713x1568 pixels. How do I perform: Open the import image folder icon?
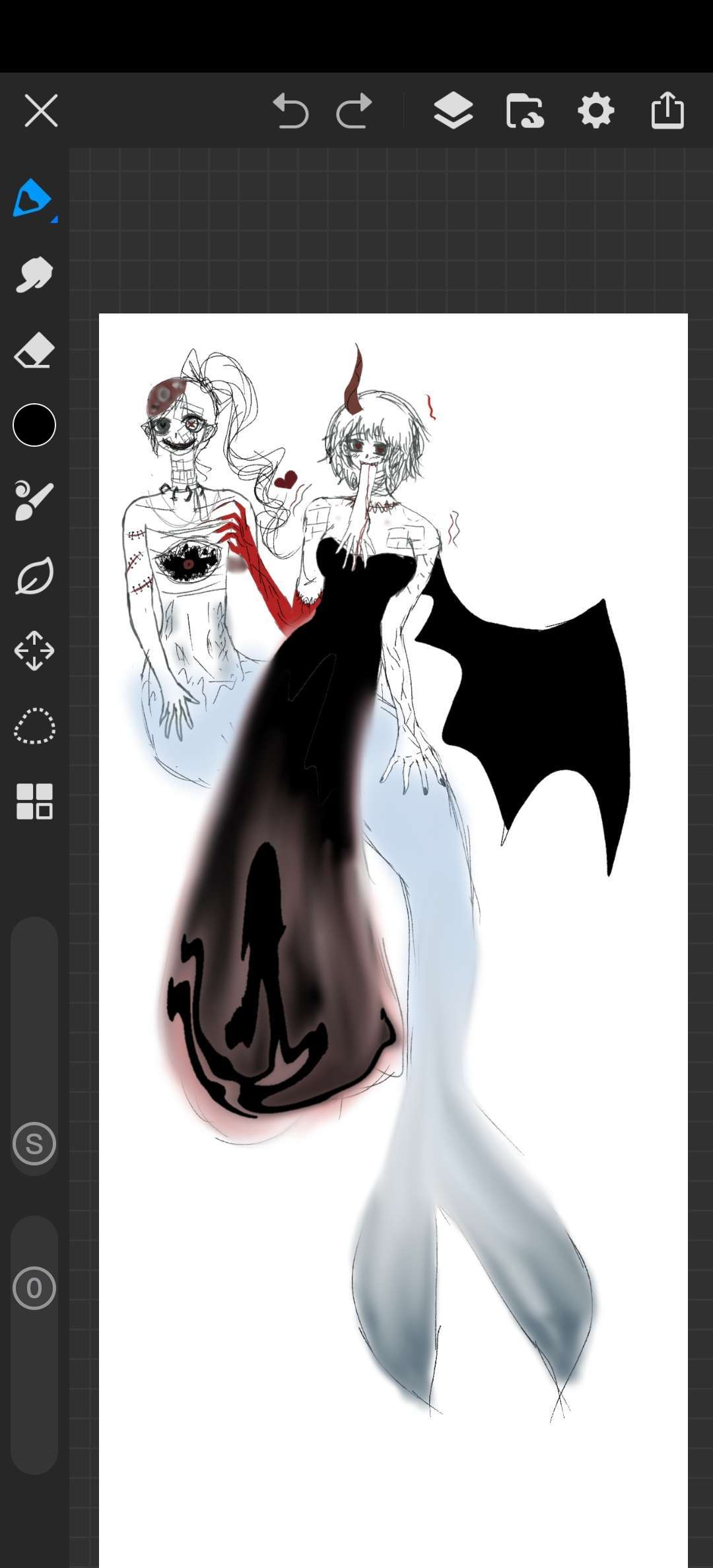tap(525, 110)
